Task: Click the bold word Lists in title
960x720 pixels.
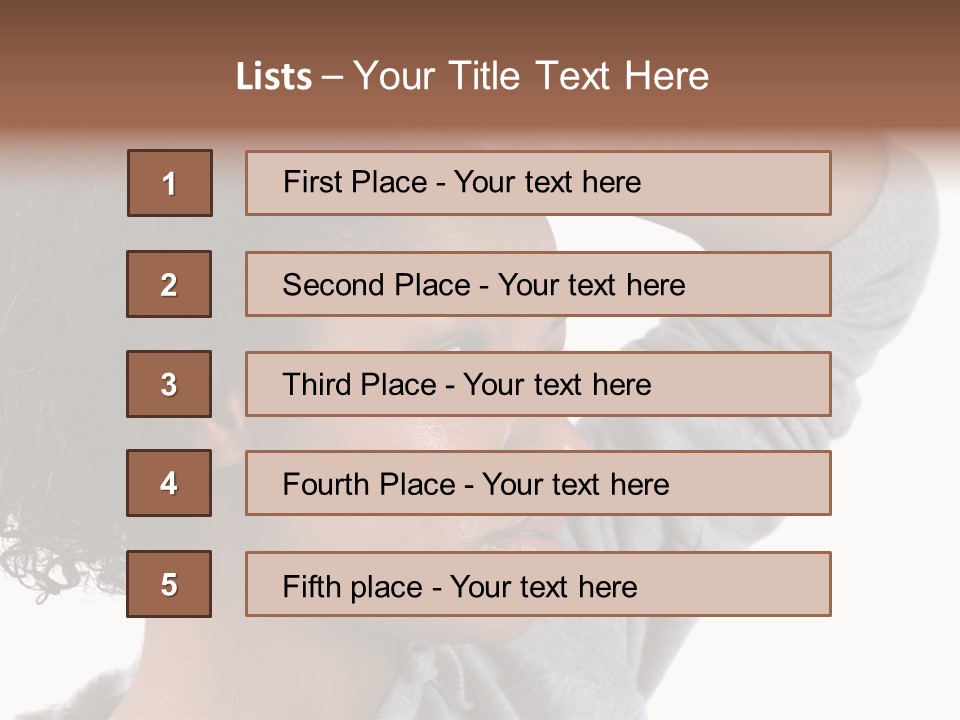Action: 274,77
